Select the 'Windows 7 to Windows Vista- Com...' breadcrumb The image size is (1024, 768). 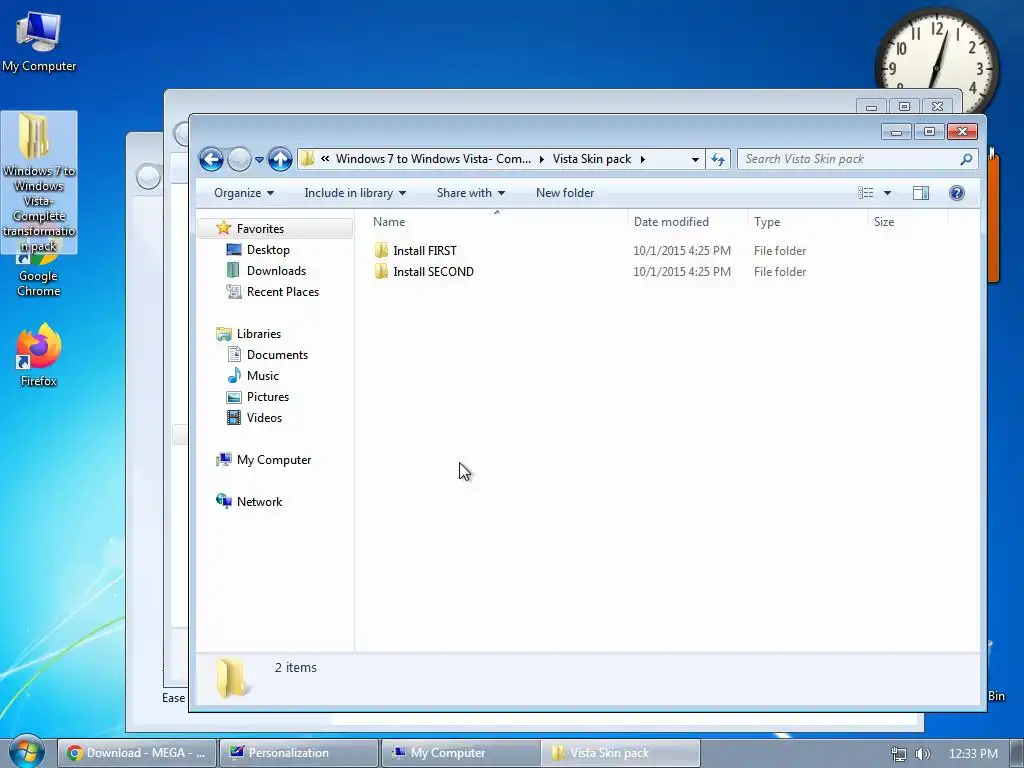point(433,159)
